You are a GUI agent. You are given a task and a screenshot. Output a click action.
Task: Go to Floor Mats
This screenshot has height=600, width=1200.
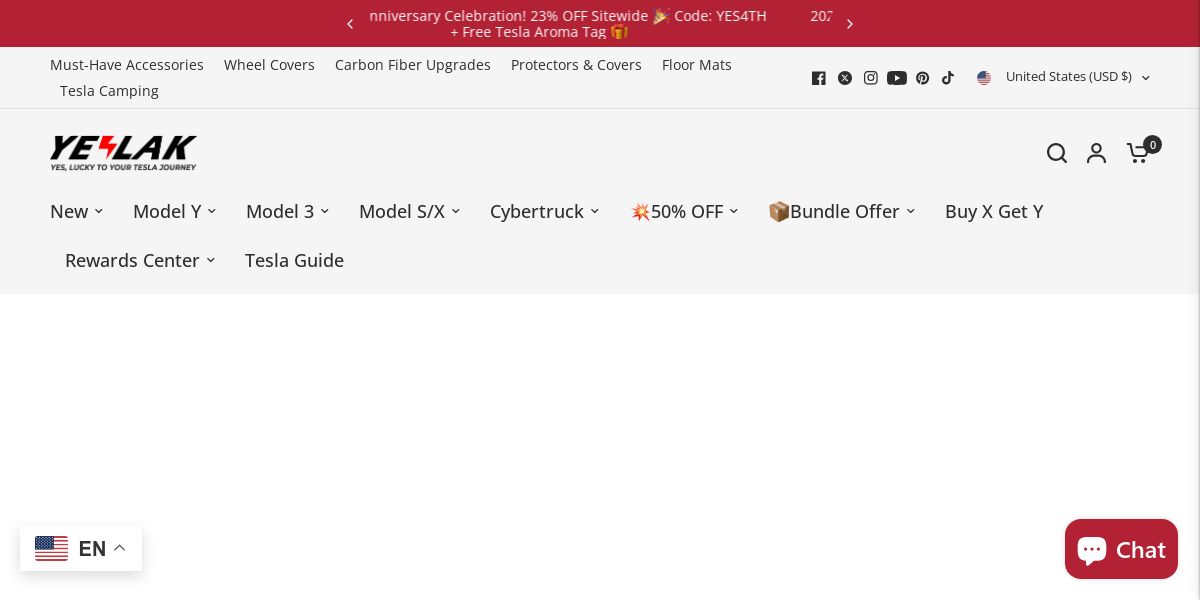tap(697, 65)
